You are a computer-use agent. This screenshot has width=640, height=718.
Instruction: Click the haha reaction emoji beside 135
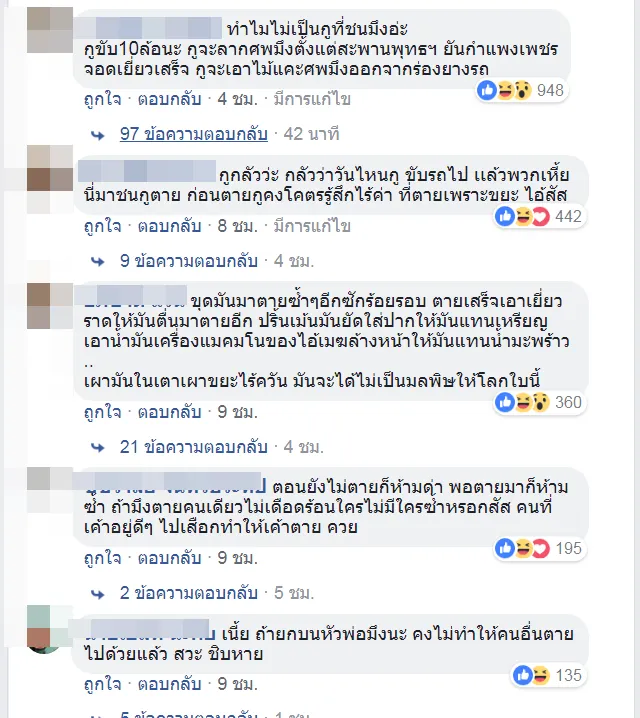click(540, 675)
